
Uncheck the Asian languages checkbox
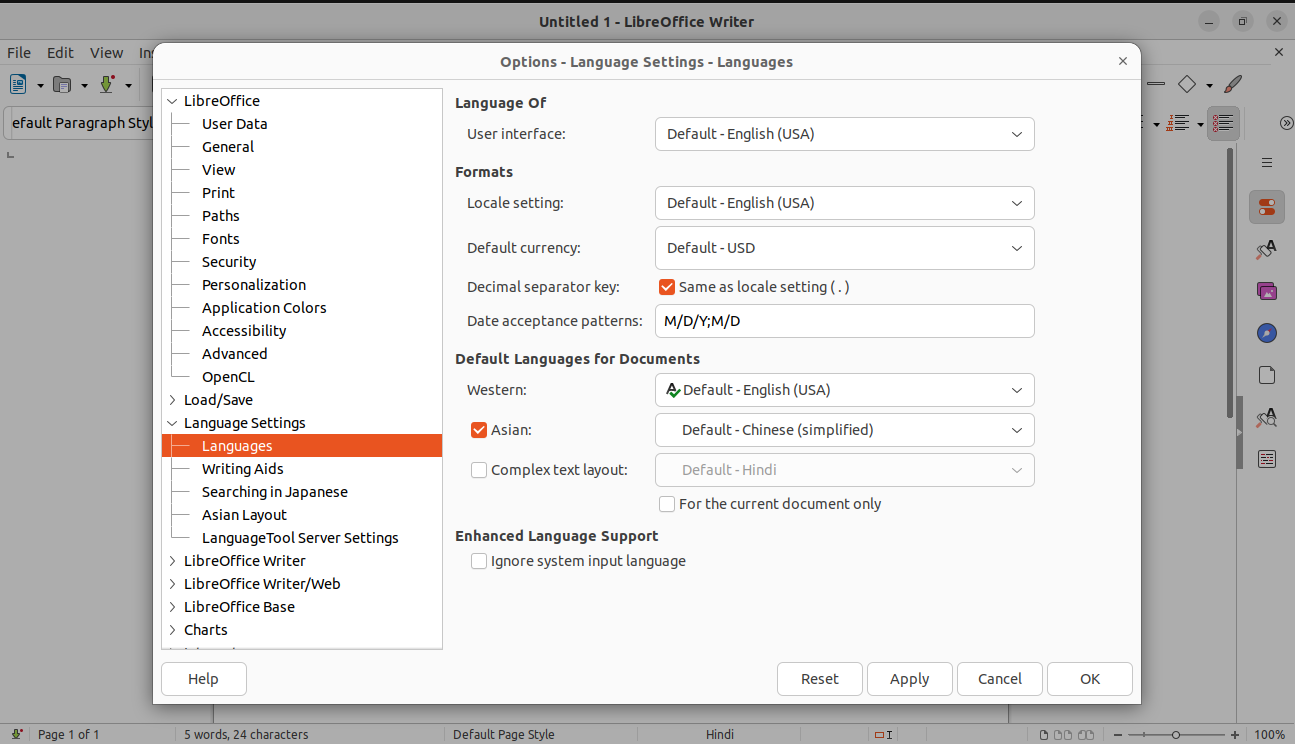pyautogui.click(x=479, y=430)
